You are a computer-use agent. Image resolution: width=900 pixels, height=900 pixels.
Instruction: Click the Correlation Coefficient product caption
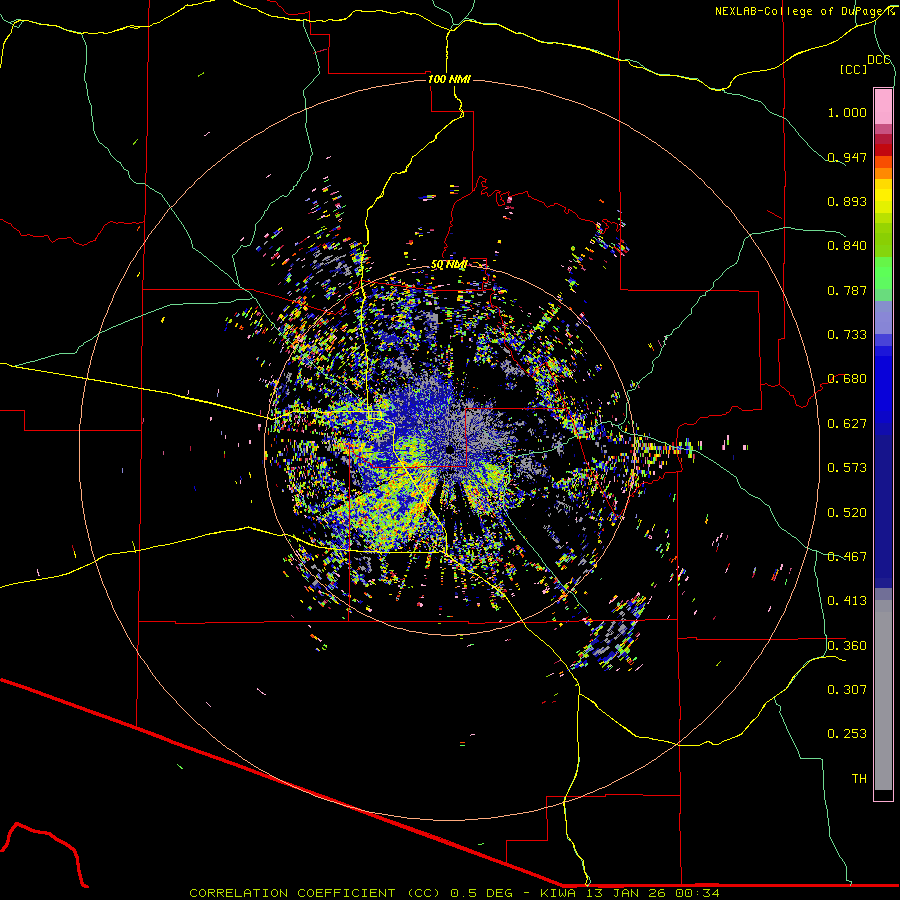click(x=454, y=893)
